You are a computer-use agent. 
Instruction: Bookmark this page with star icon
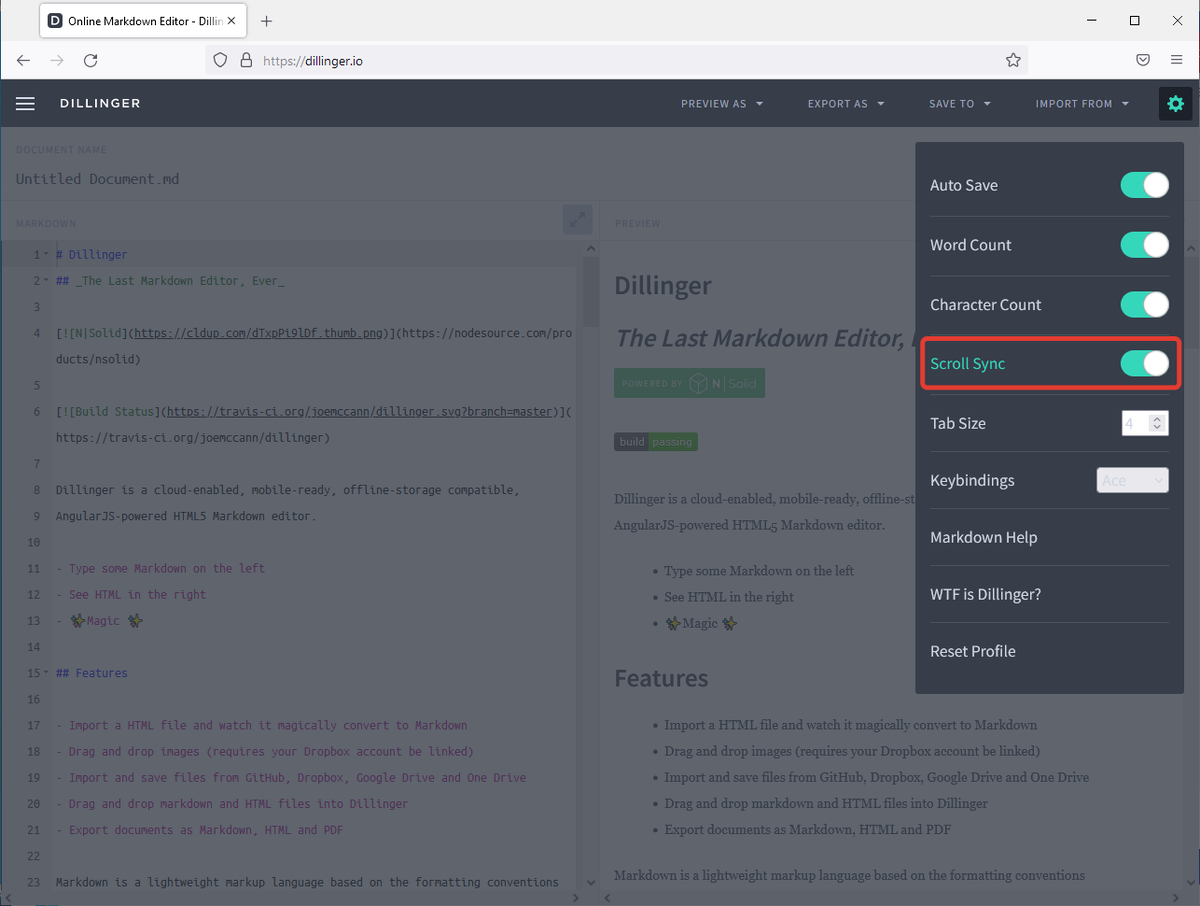(x=1013, y=60)
